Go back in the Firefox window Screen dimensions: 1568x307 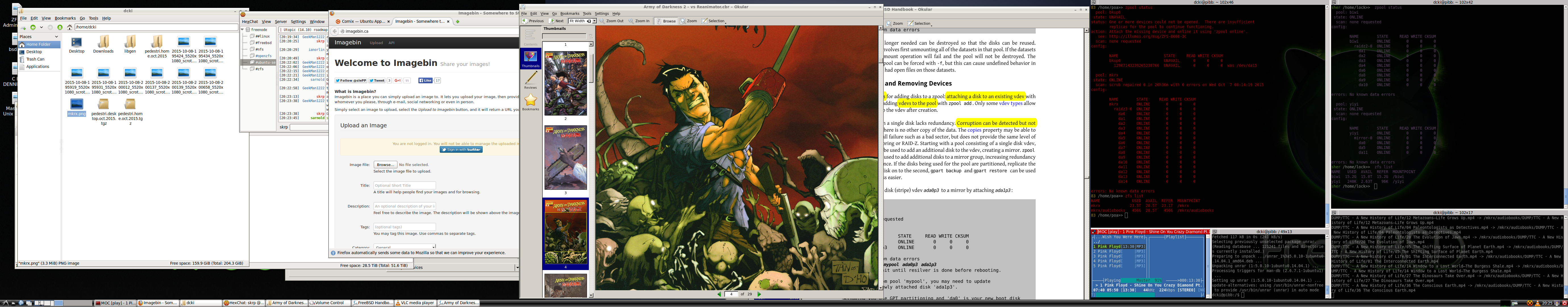(x=335, y=31)
